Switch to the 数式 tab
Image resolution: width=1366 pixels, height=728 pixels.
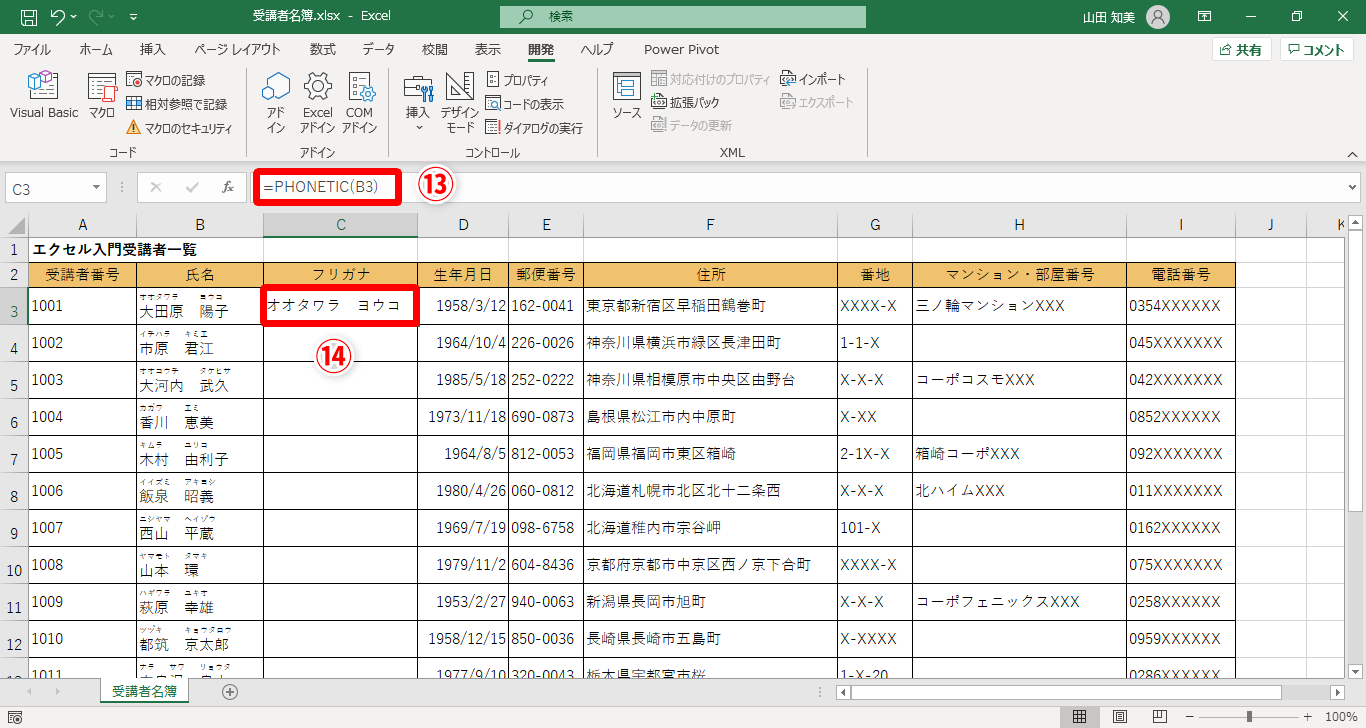[322, 49]
